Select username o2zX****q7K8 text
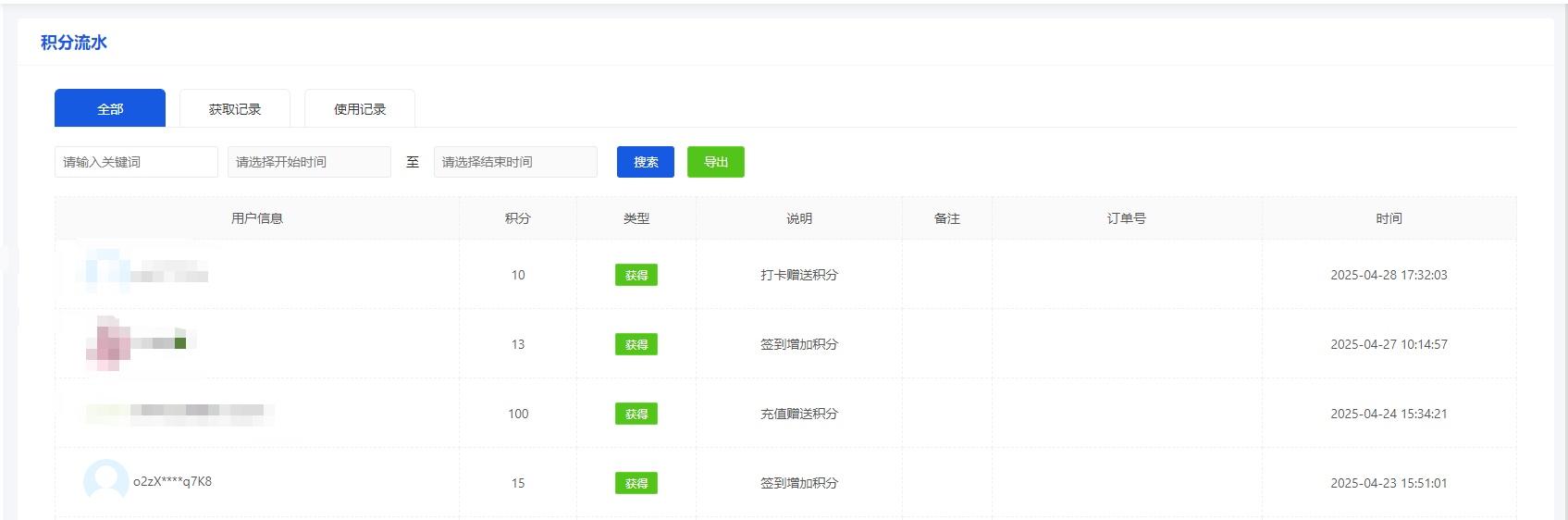This screenshot has width=1568, height=520. [172, 481]
